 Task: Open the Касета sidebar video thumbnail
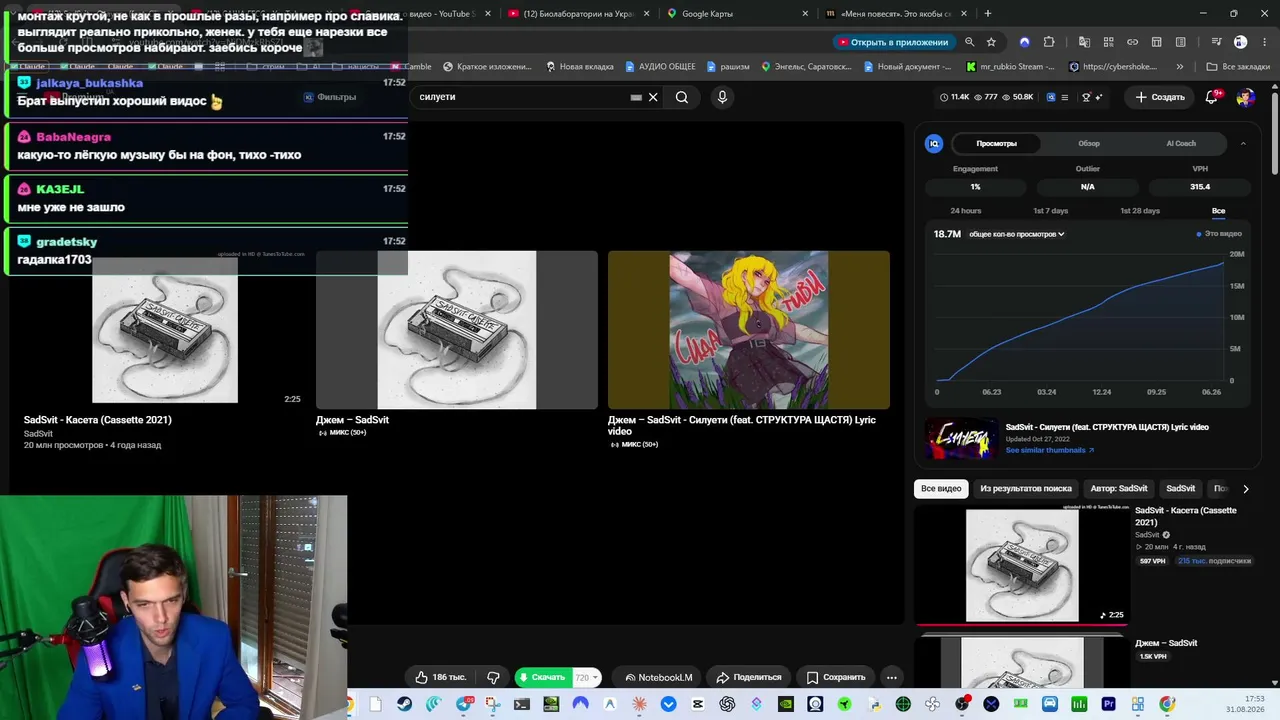1022,566
